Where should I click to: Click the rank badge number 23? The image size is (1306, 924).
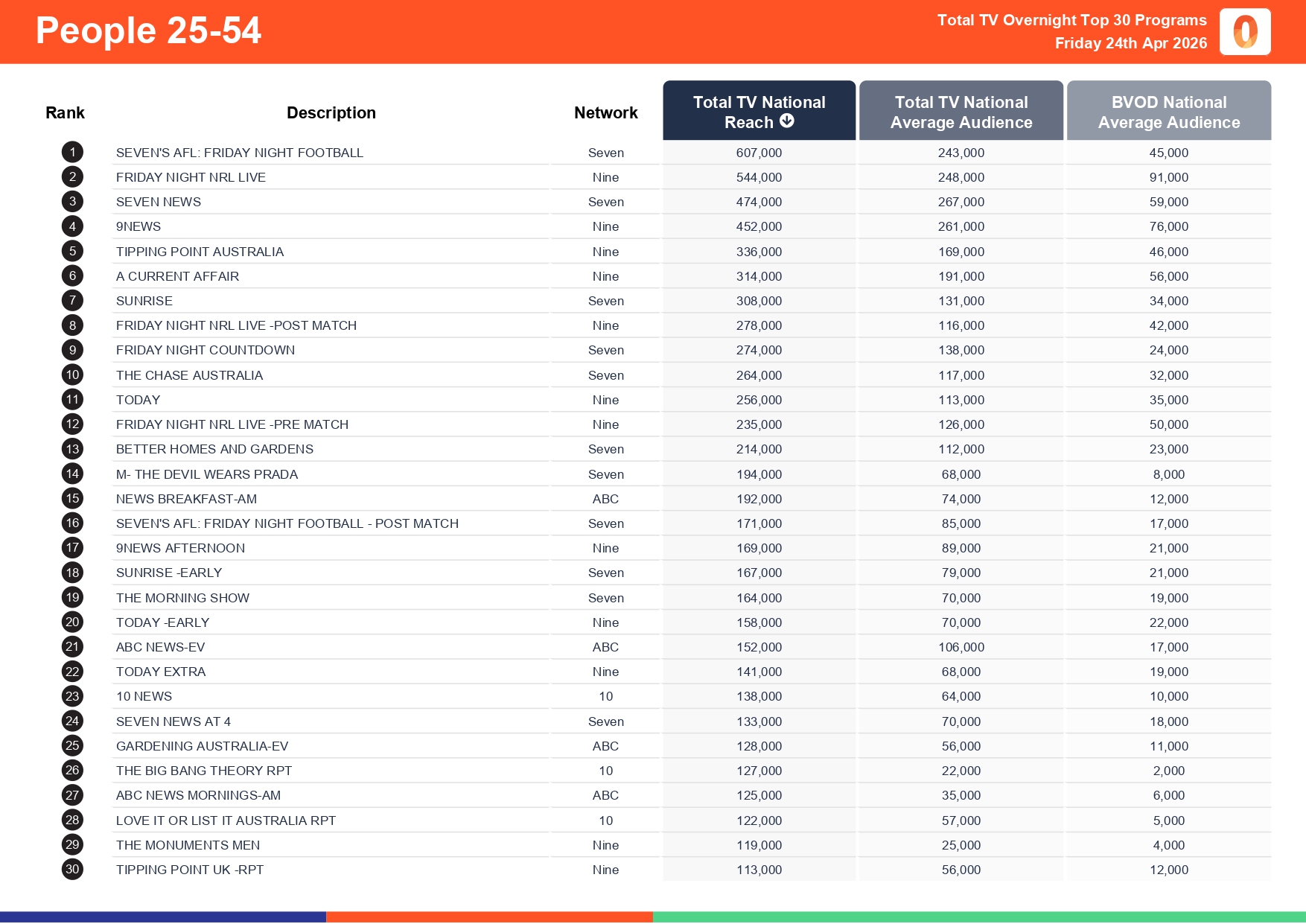coord(72,695)
